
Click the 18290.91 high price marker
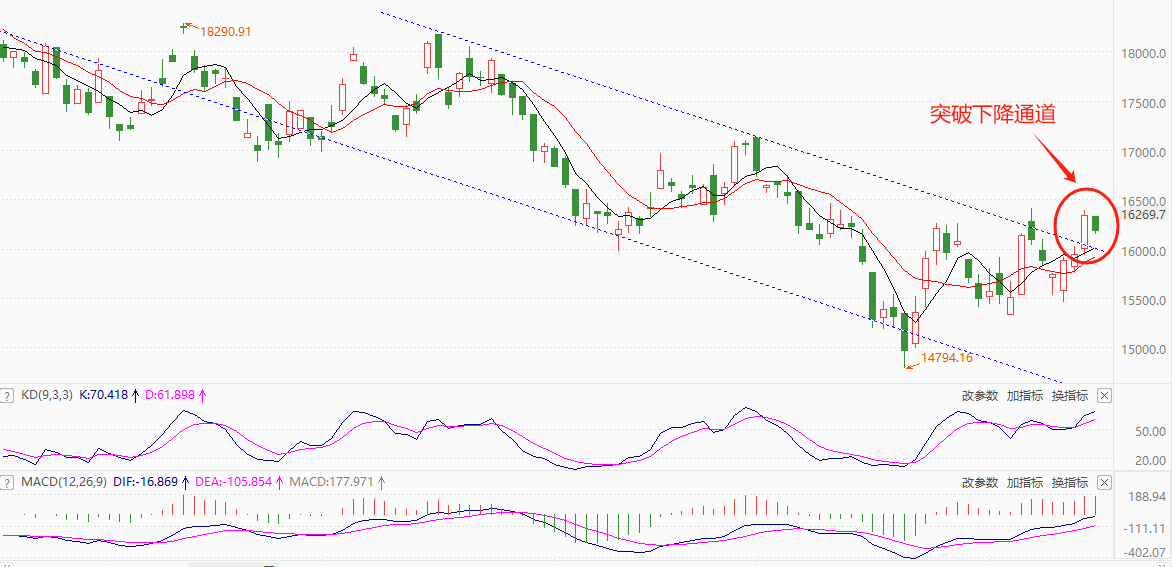(225, 32)
